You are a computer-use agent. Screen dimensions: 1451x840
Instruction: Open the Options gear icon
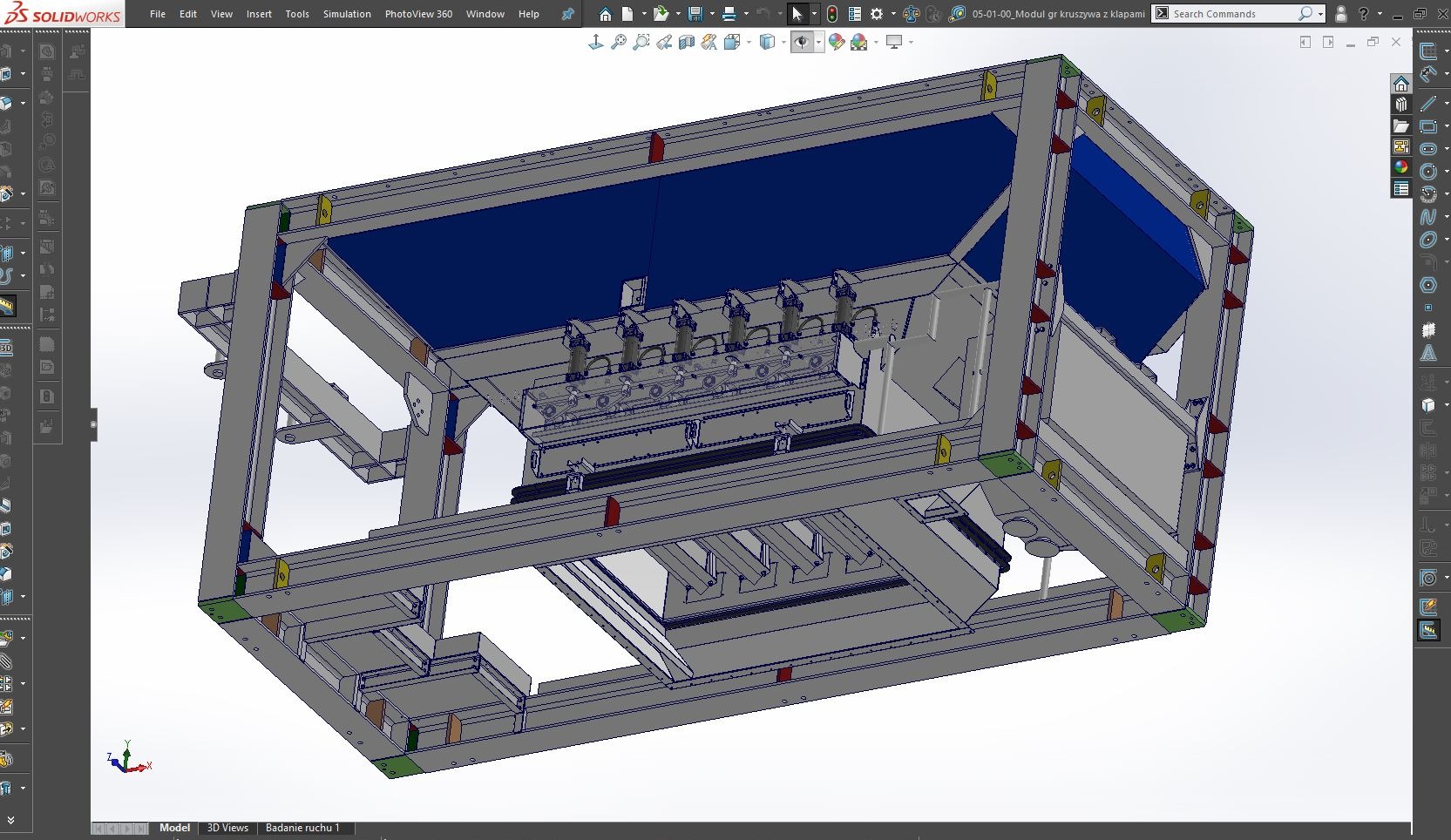click(x=877, y=14)
